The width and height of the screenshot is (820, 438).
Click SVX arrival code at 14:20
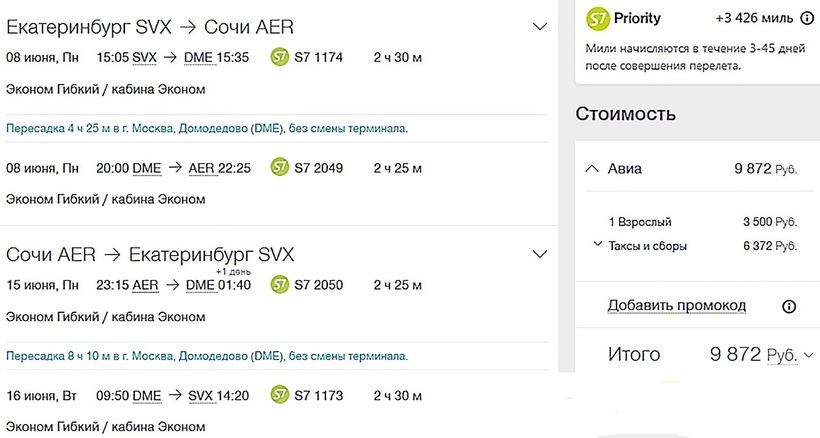pos(202,396)
